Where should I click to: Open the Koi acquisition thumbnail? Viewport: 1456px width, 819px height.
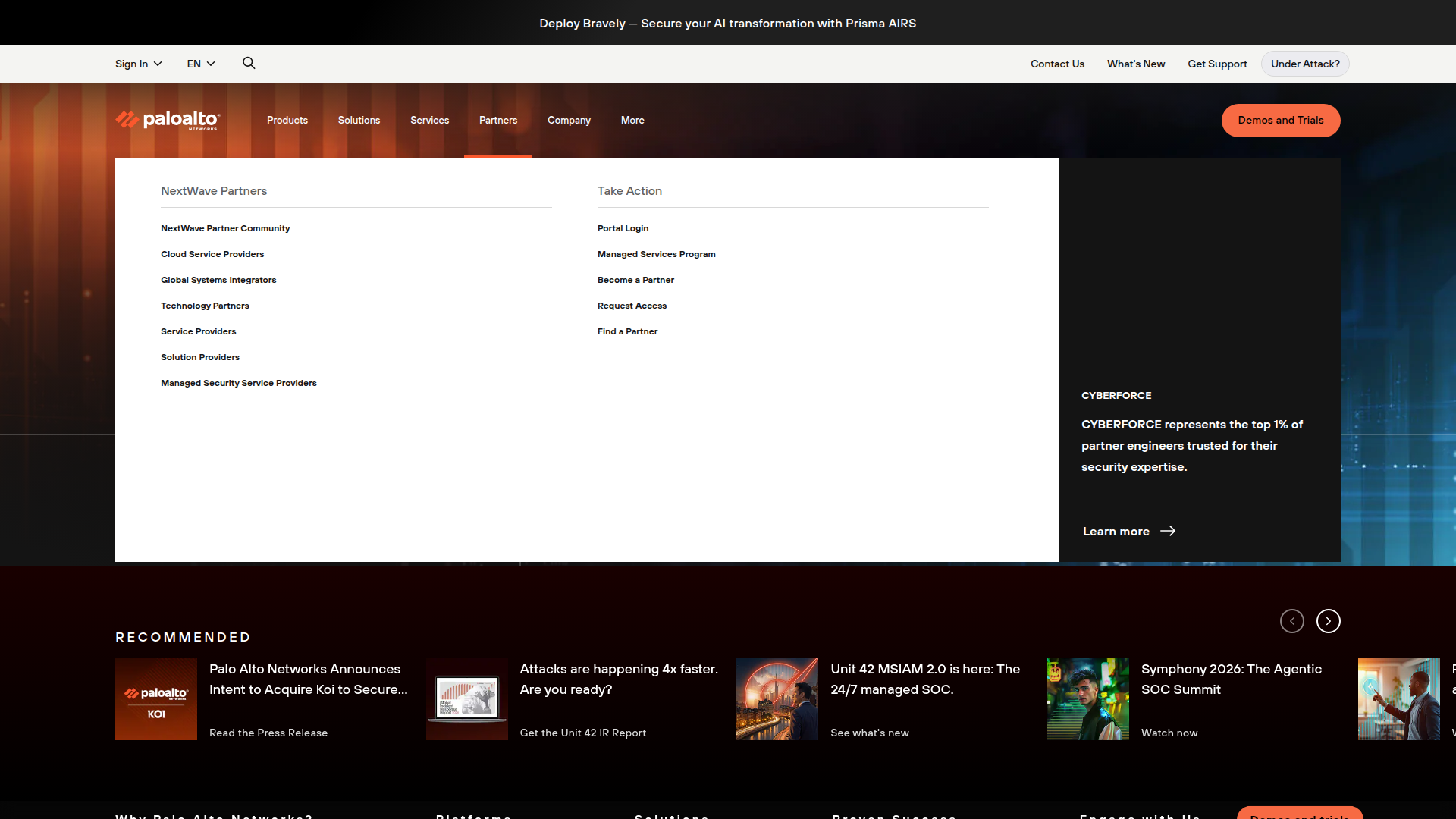156,699
